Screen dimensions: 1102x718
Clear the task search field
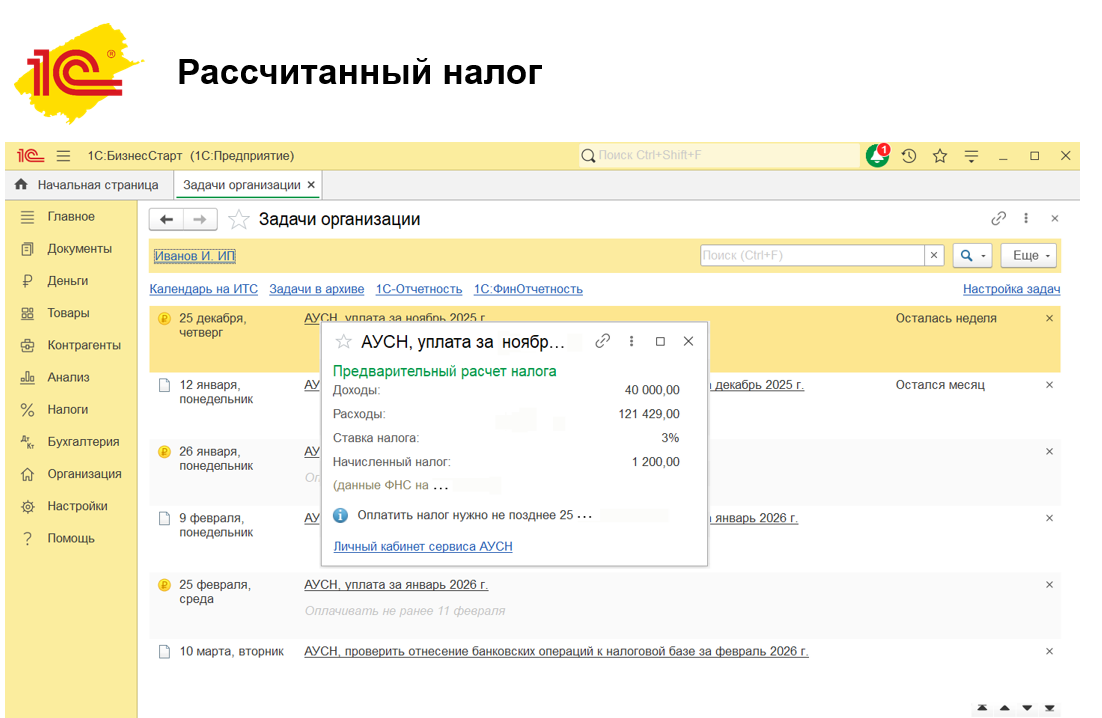pyautogui.click(x=934, y=255)
